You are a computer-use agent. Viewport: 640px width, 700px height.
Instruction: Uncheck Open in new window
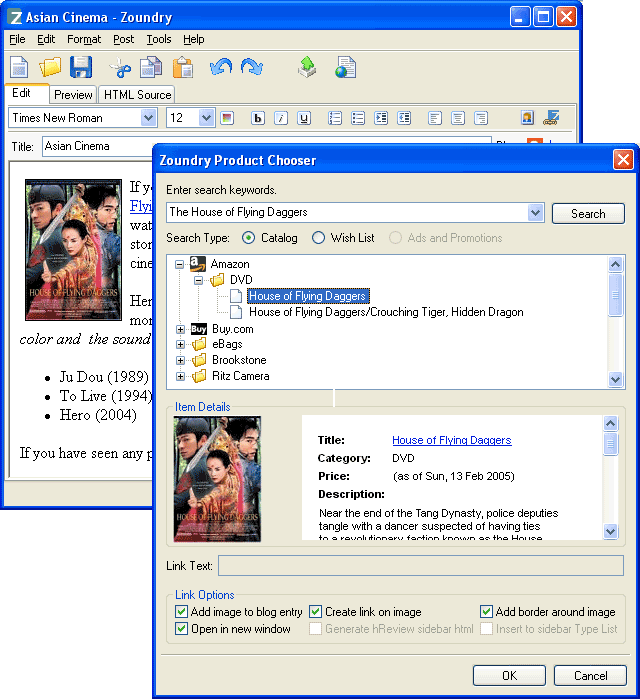(x=181, y=629)
